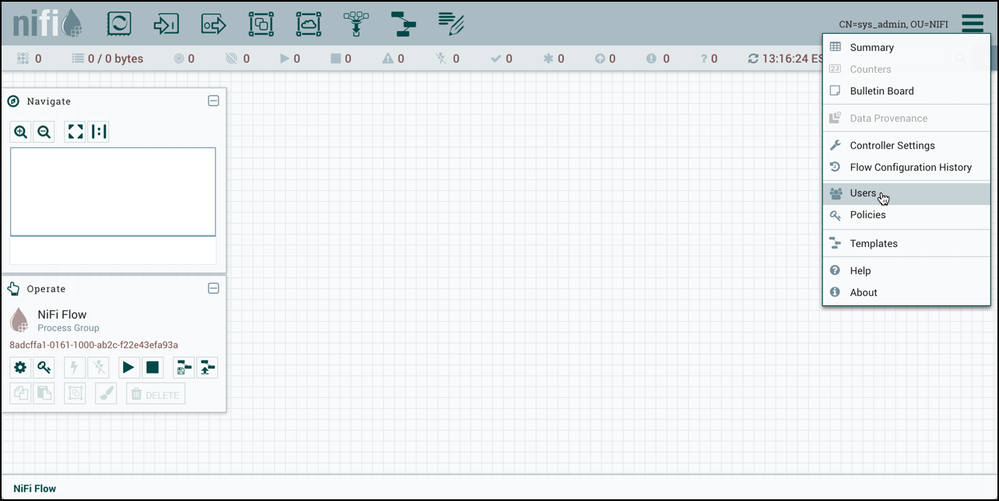Fit the flow to screen
Image resolution: width=999 pixels, height=501 pixels.
75,132
